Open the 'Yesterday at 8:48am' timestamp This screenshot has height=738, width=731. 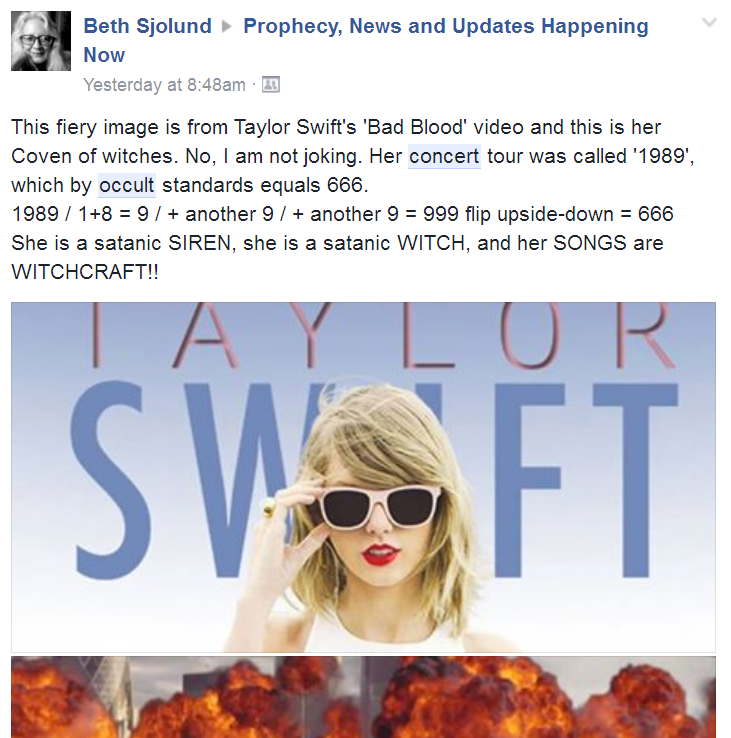pyautogui.click(x=164, y=85)
